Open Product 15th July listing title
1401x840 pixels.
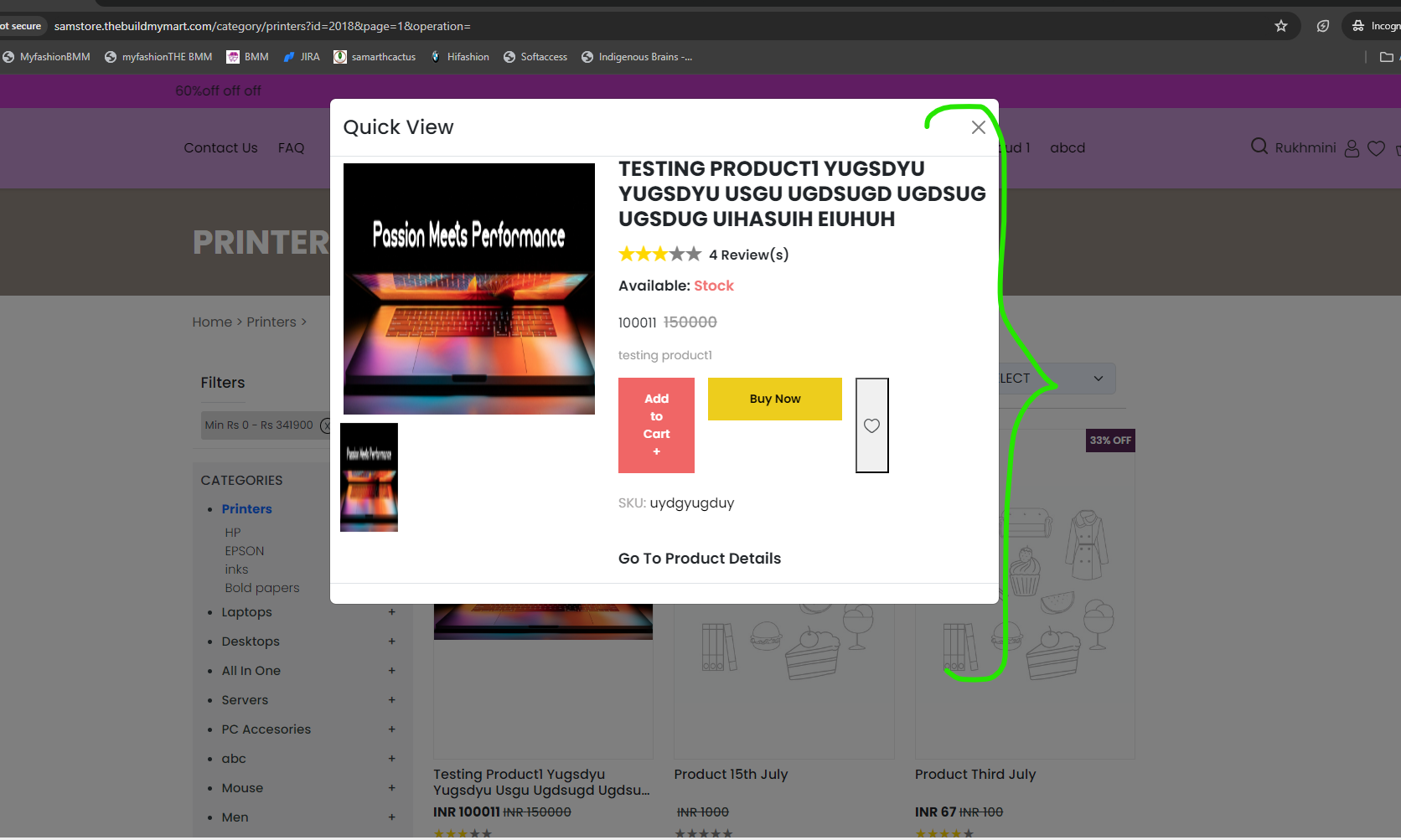[732, 775]
